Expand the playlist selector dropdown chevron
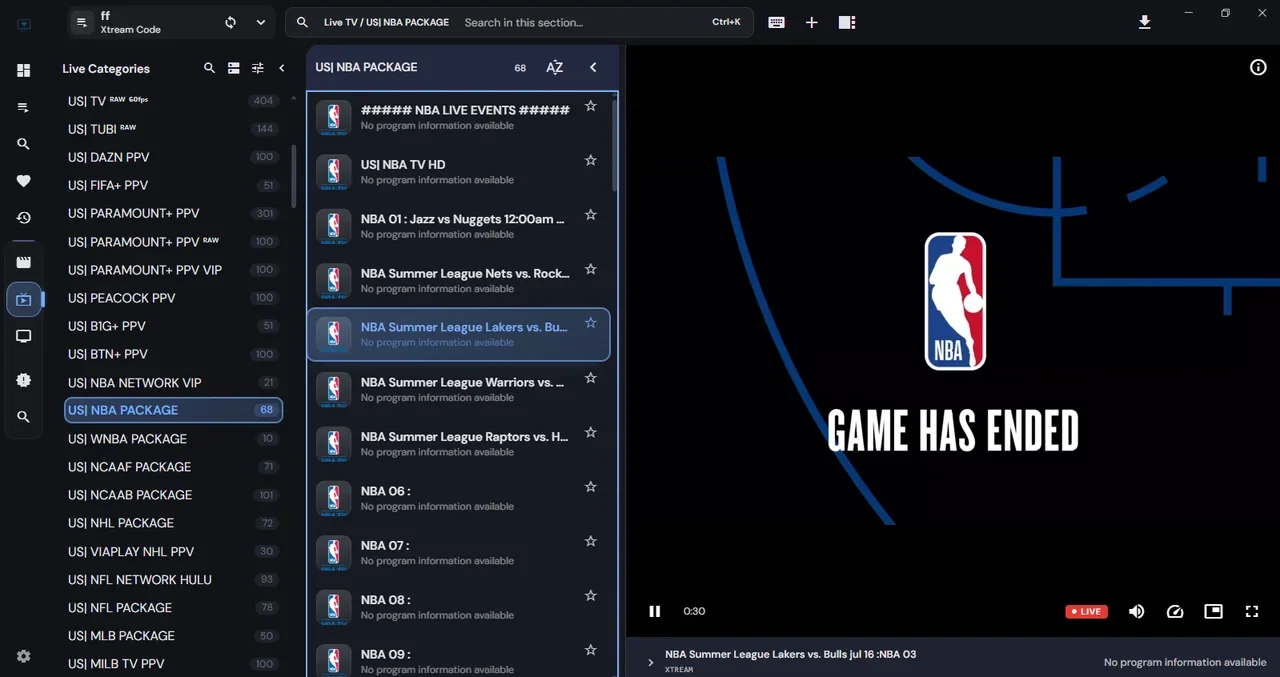1280x677 pixels. click(x=260, y=22)
